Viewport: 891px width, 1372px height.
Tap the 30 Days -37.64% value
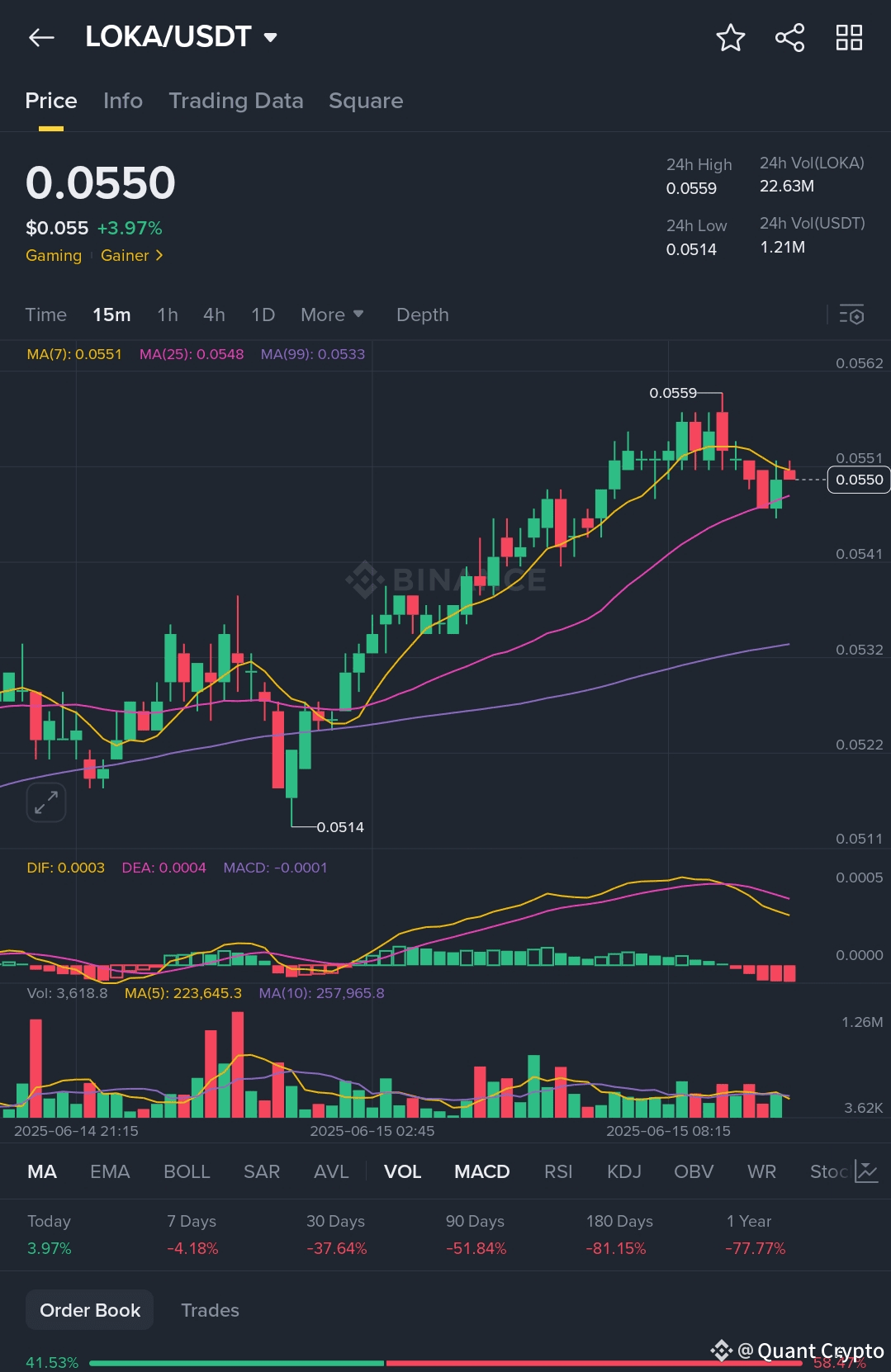pyautogui.click(x=337, y=1248)
